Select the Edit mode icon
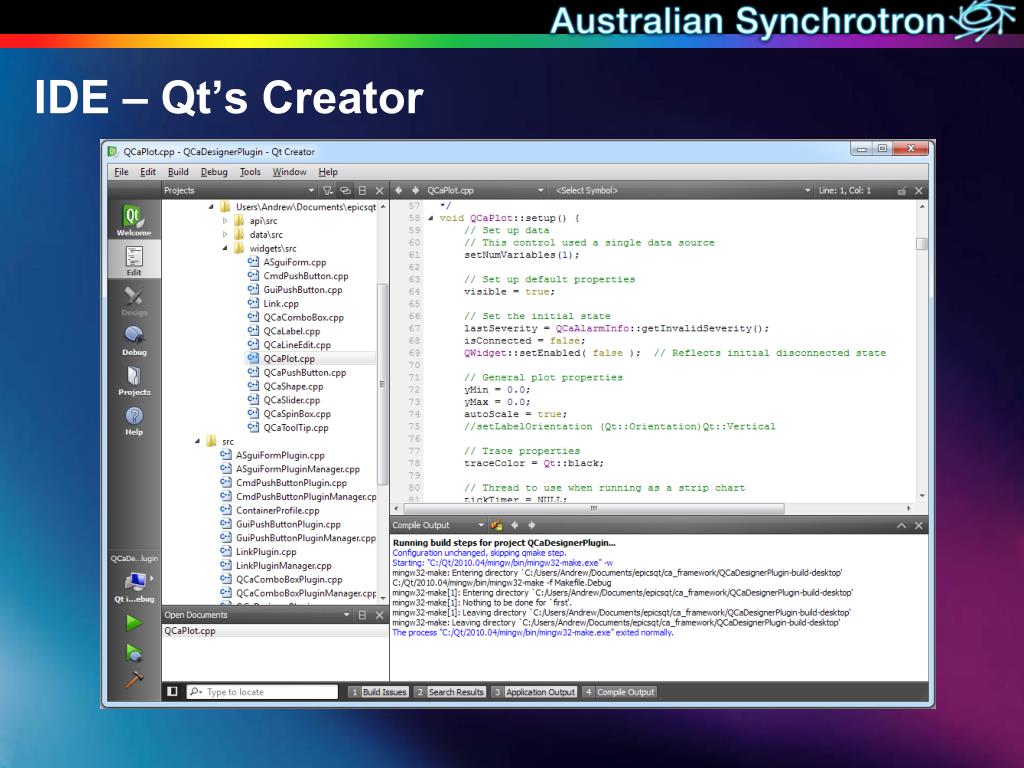 coord(134,260)
